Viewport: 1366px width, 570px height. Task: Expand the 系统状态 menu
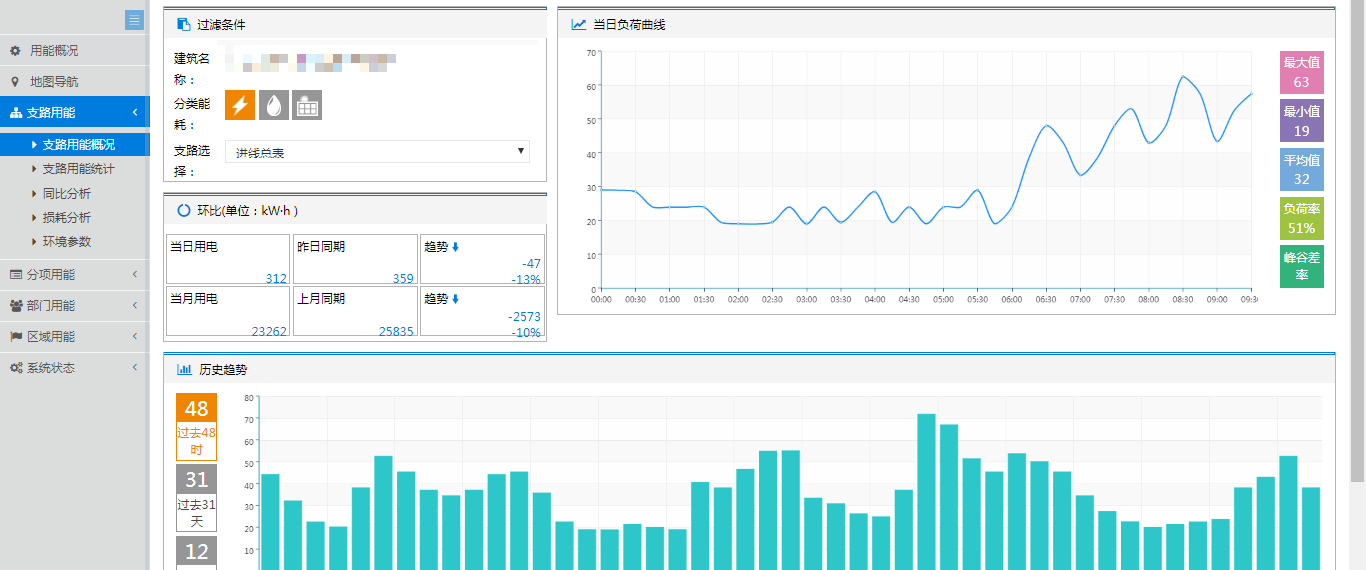coord(75,367)
